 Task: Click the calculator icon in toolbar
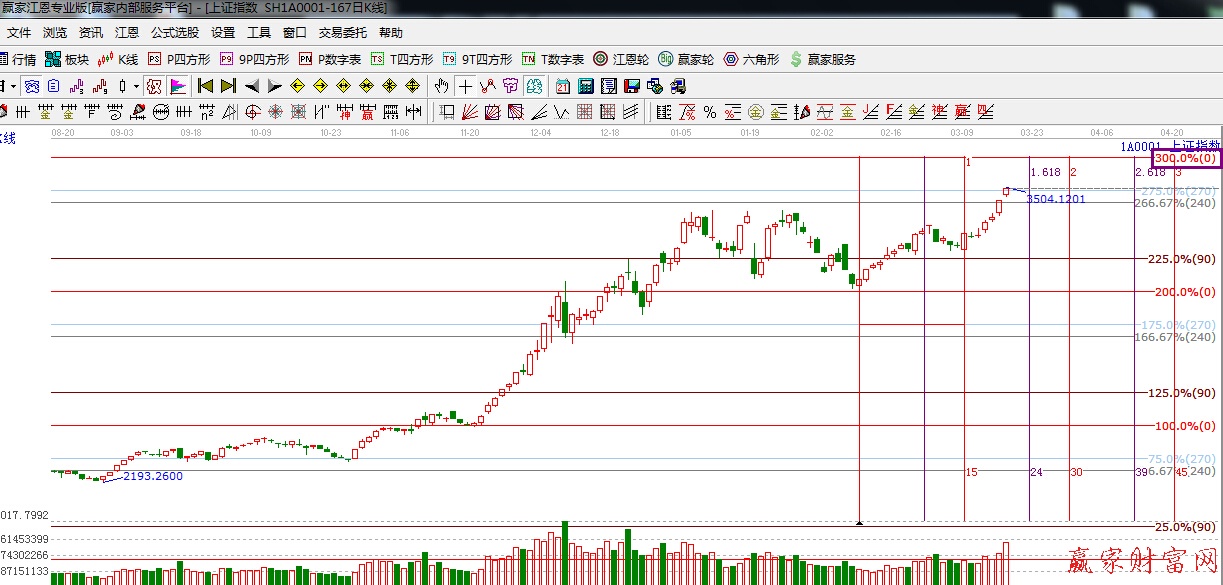point(585,86)
